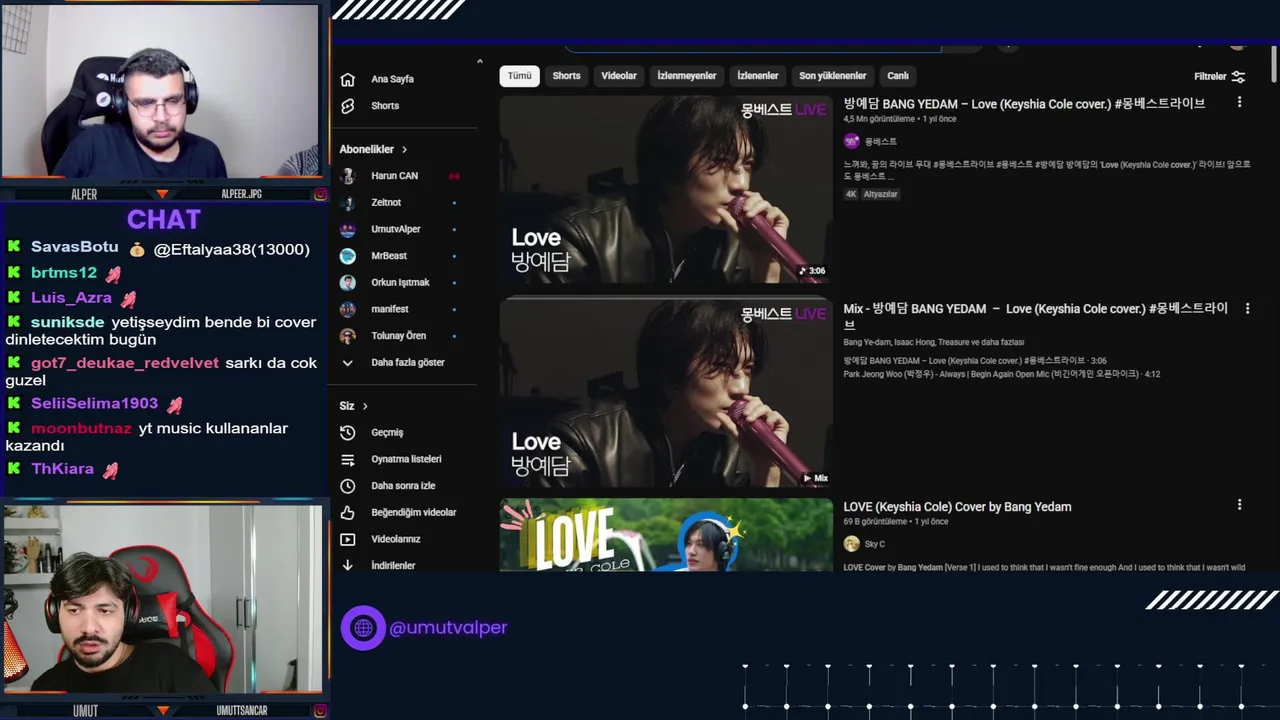Open Zeitnot channel avatar
Image resolution: width=1280 pixels, height=720 pixels.
(x=347, y=203)
